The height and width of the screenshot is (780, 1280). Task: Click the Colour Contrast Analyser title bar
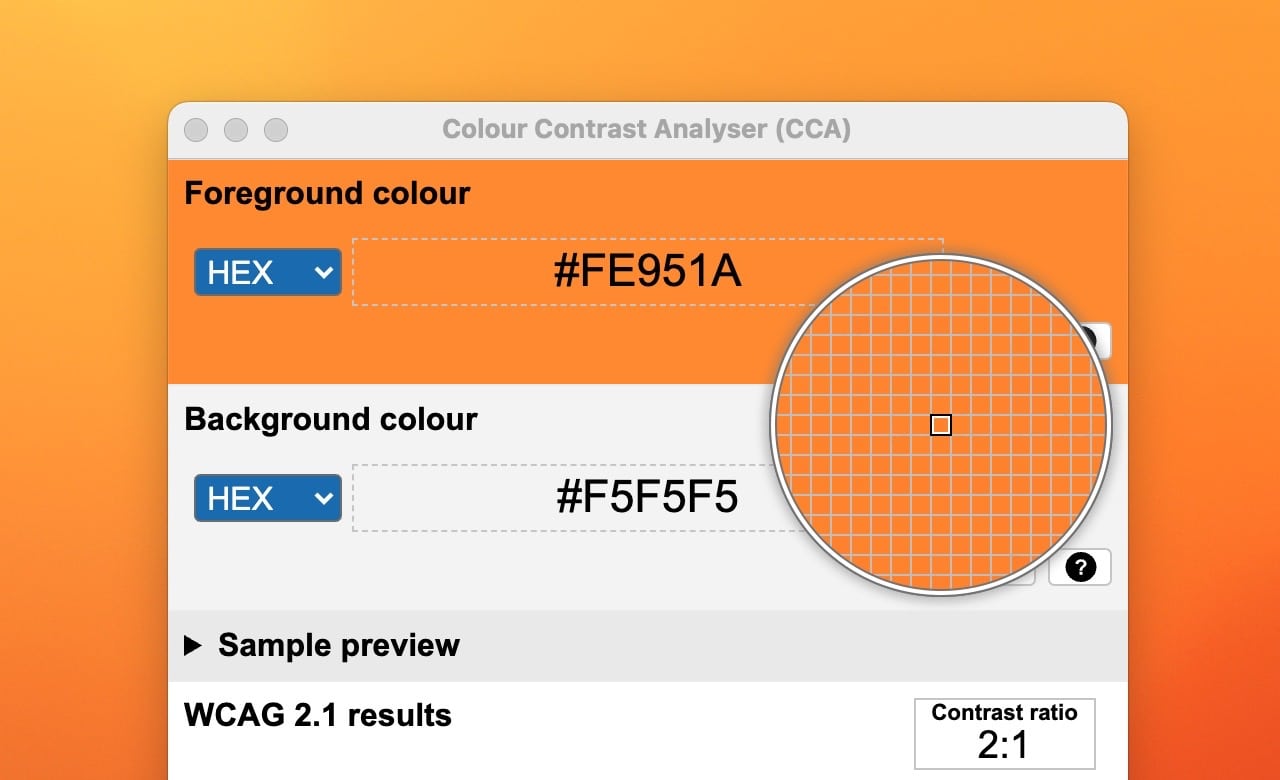coord(646,128)
